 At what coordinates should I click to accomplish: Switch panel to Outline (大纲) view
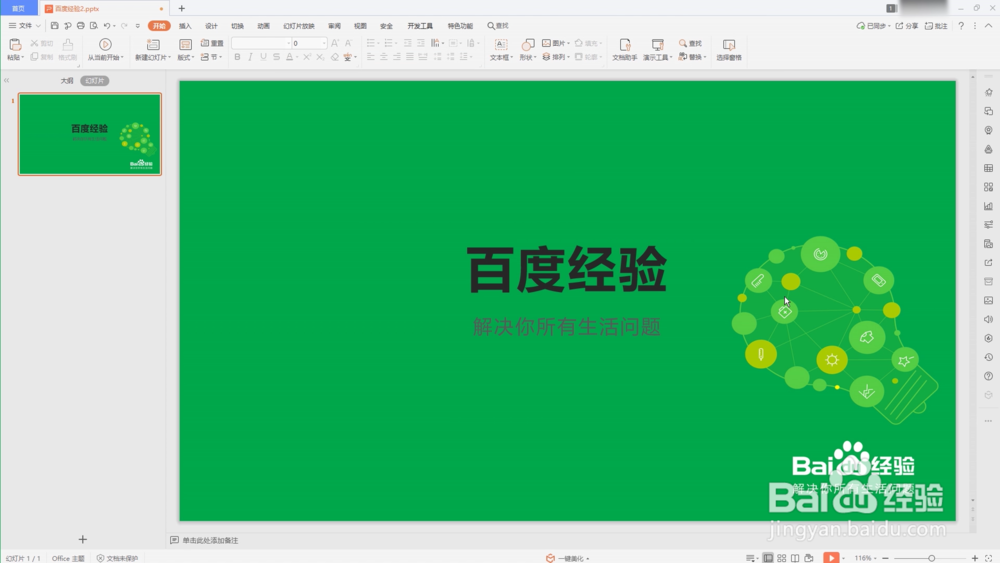pyautogui.click(x=67, y=81)
